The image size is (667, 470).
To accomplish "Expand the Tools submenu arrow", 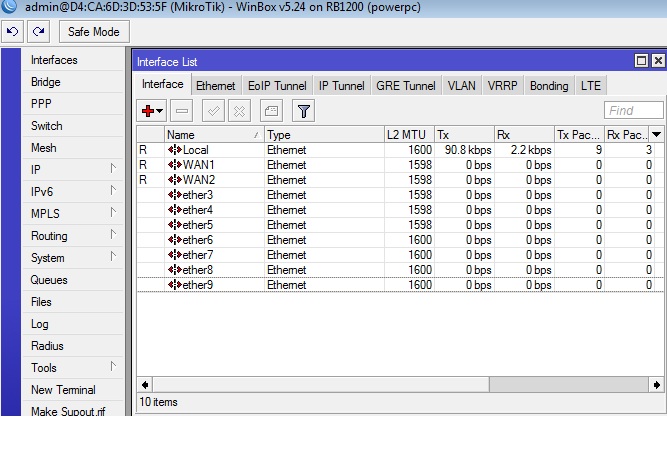I will [x=113, y=366].
